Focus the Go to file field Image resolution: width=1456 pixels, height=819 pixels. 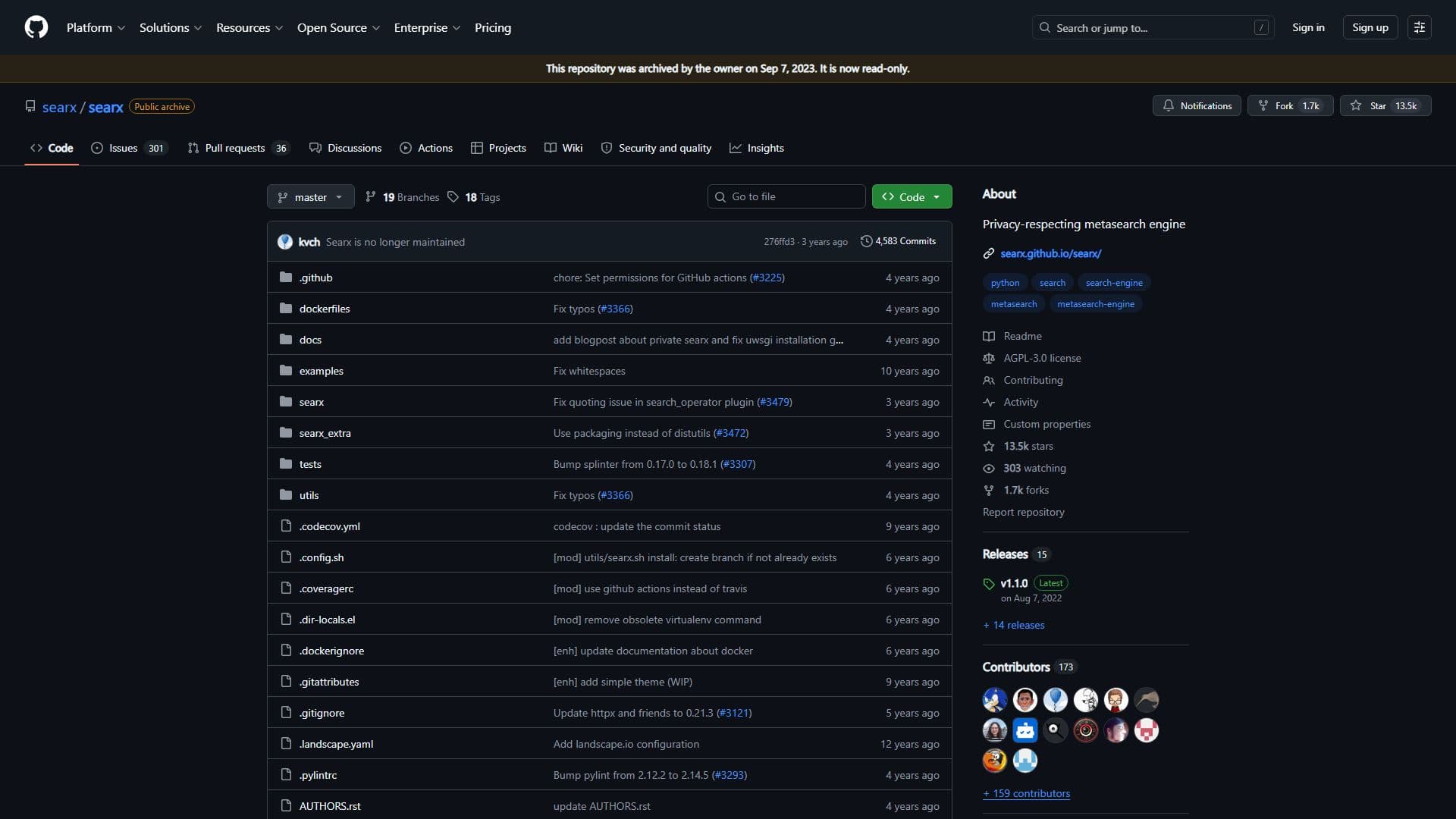coord(786,196)
